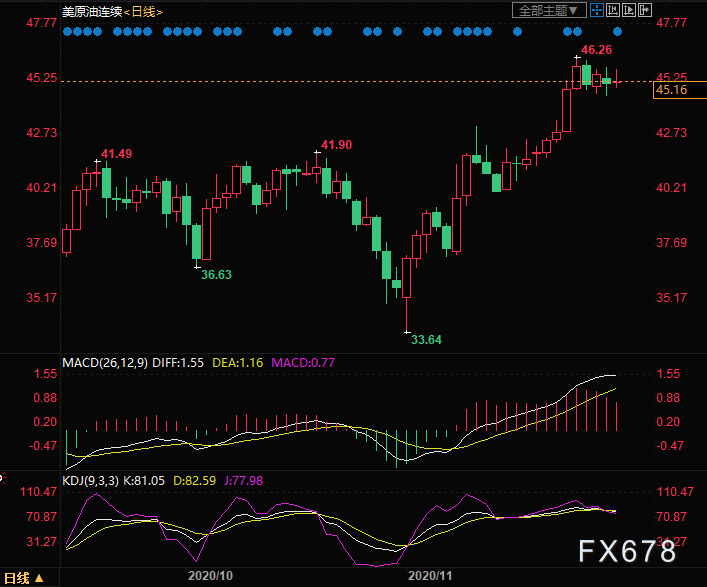Click the 2020/10 date on time axis

click(211, 577)
